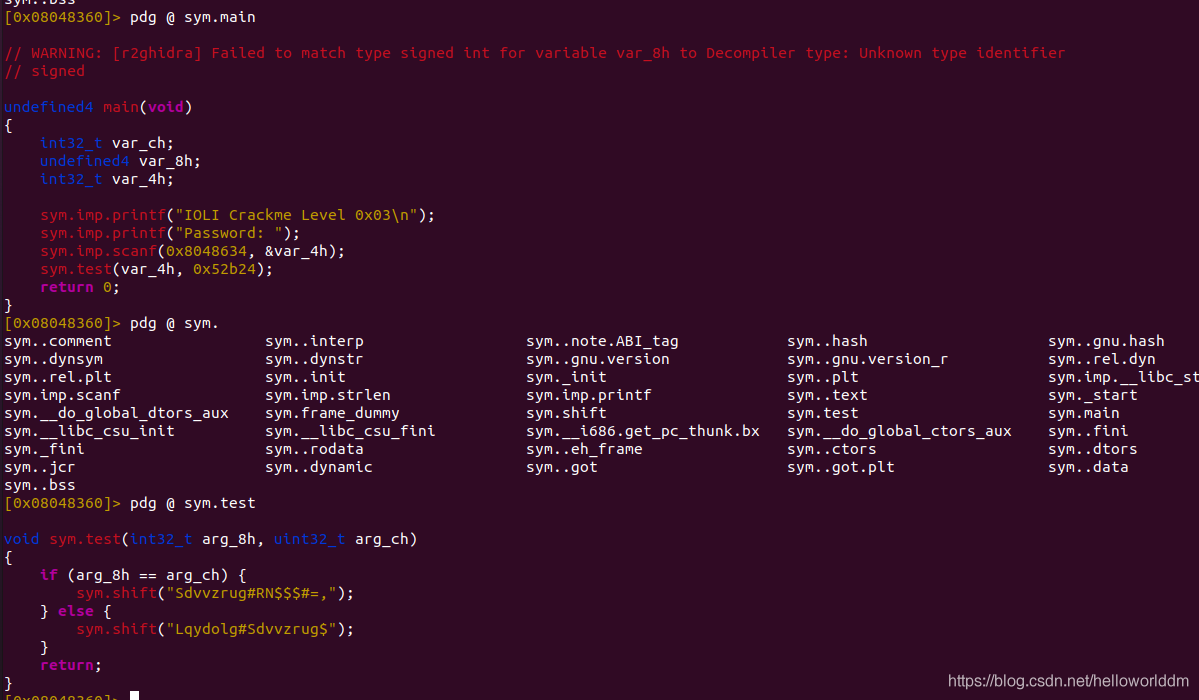Click the "Sdvvzrug#RN$$$#=," encoded string
Viewport: 1199px width, 700px height.
260,593
